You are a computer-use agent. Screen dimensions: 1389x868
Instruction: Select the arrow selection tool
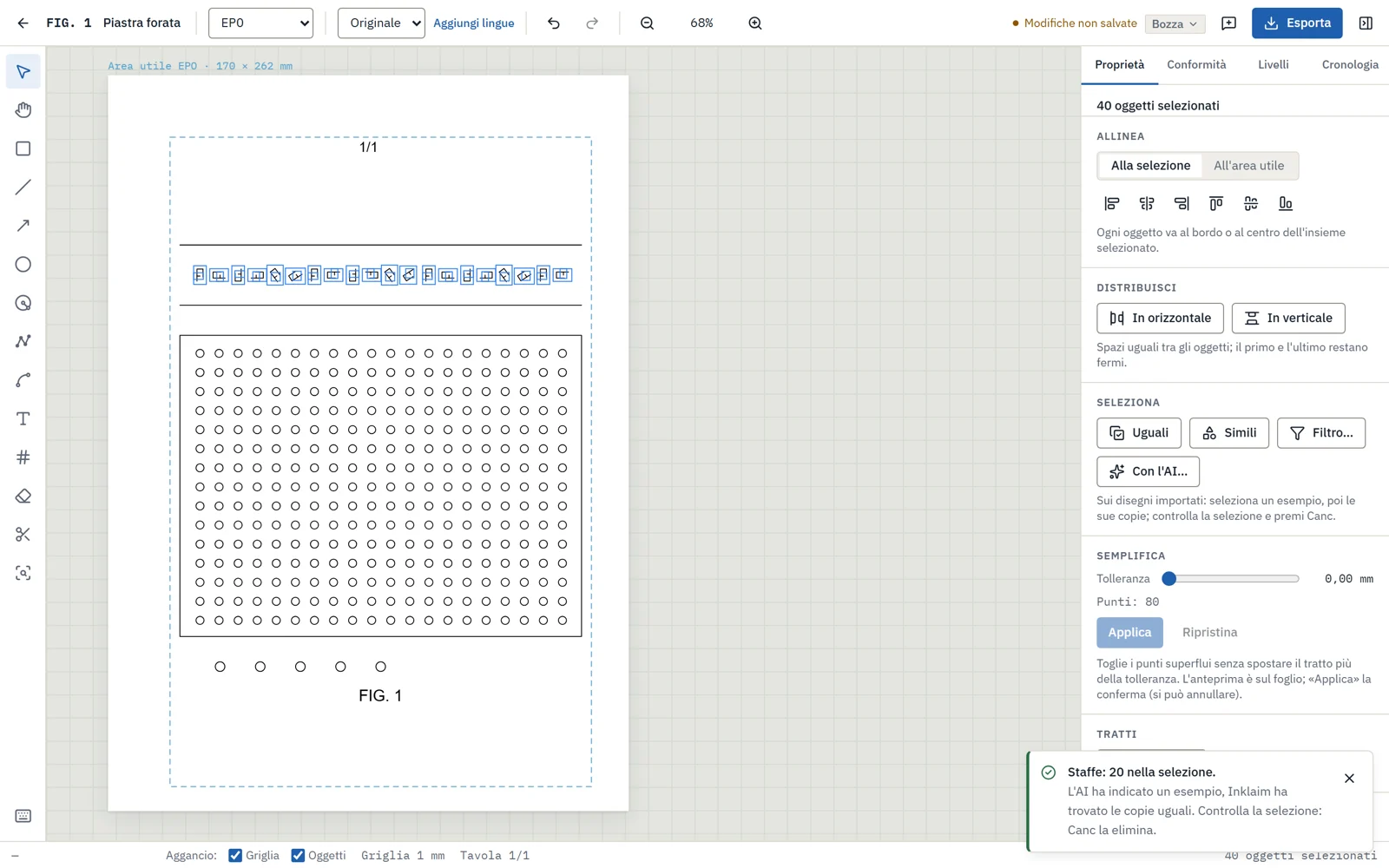click(x=23, y=71)
